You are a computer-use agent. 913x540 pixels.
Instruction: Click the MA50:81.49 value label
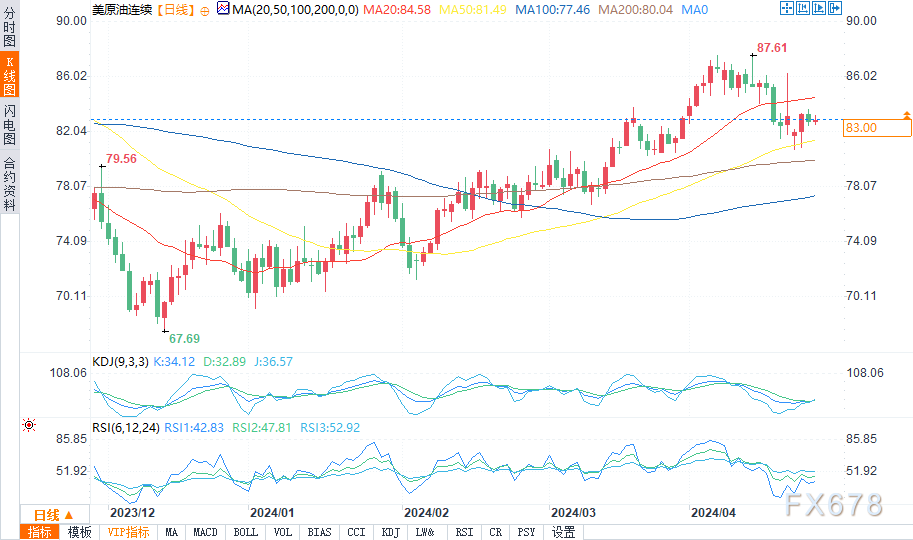(x=473, y=10)
